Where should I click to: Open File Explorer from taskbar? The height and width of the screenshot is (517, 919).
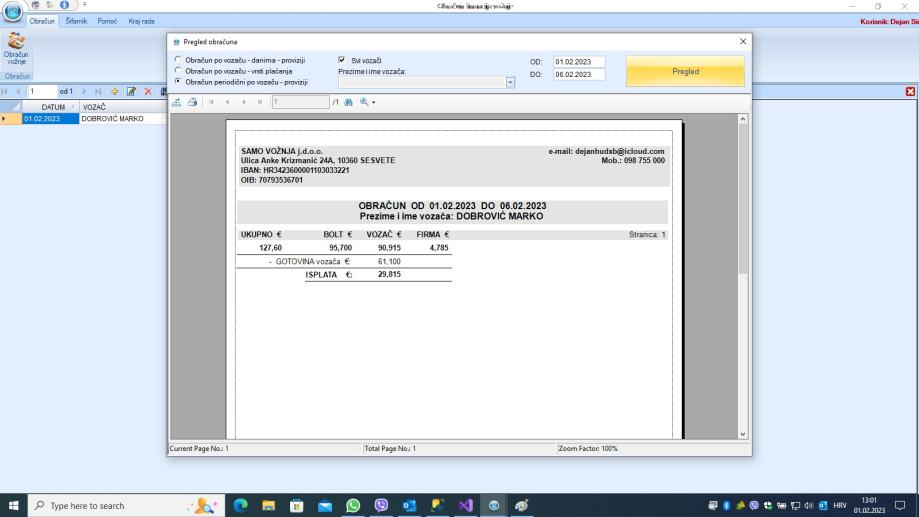268,505
